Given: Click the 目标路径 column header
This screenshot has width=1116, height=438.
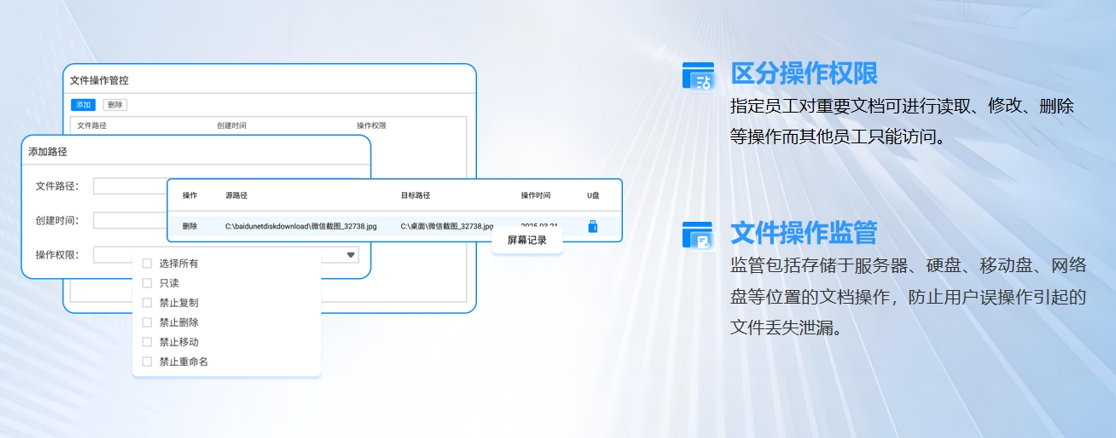Looking at the screenshot, I should click(x=416, y=195).
